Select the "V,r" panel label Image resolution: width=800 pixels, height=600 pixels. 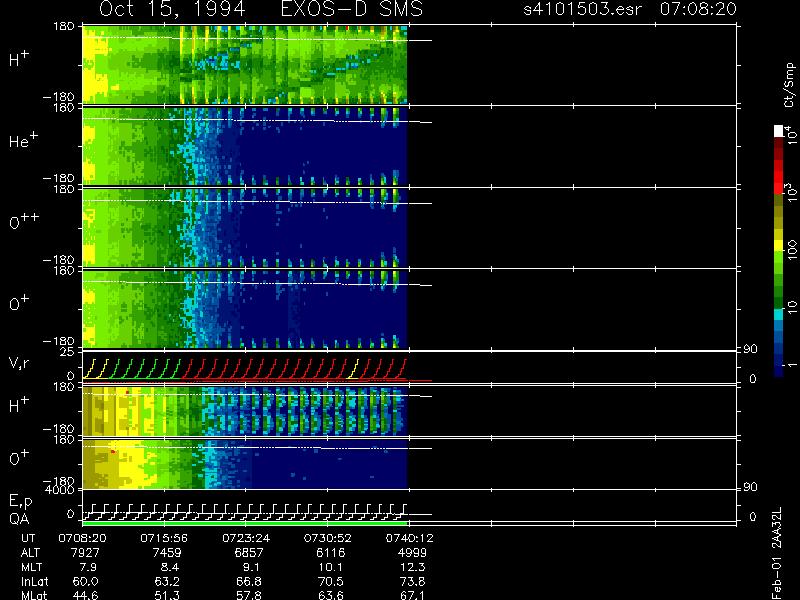(20, 363)
